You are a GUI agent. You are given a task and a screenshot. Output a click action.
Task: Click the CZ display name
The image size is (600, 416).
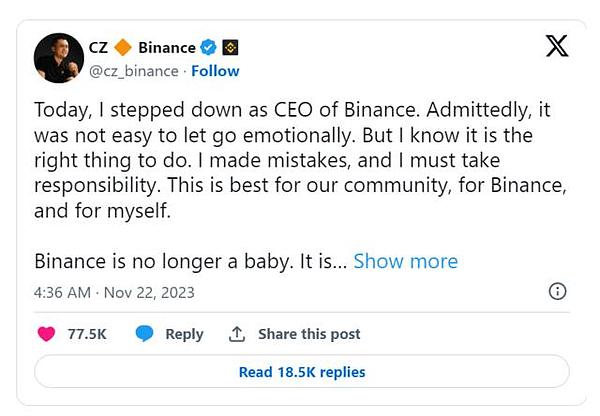99,47
